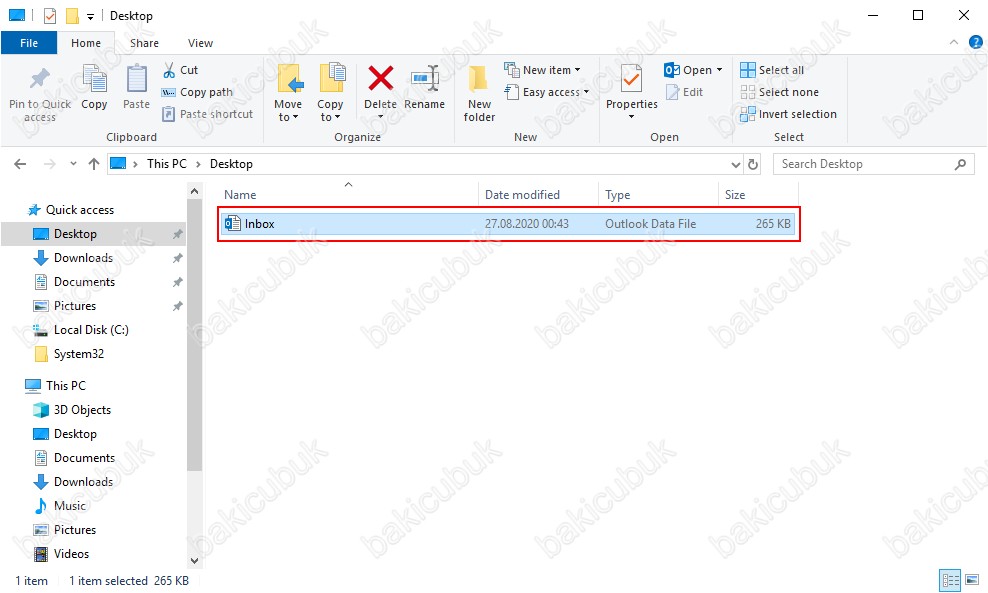Viewport: 988px width, 593px height.
Task: Open the New item dropdown
Action: [x=542, y=70]
